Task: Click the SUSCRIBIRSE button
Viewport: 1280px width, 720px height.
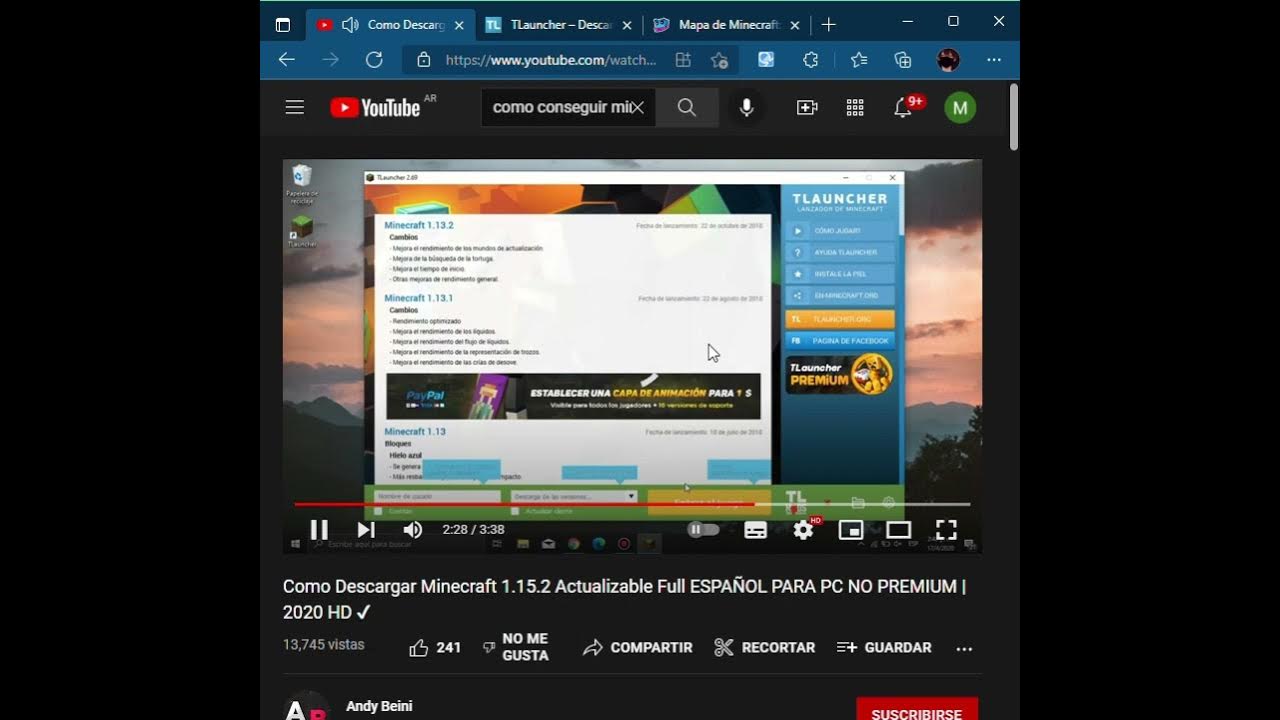Action: pos(917,709)
